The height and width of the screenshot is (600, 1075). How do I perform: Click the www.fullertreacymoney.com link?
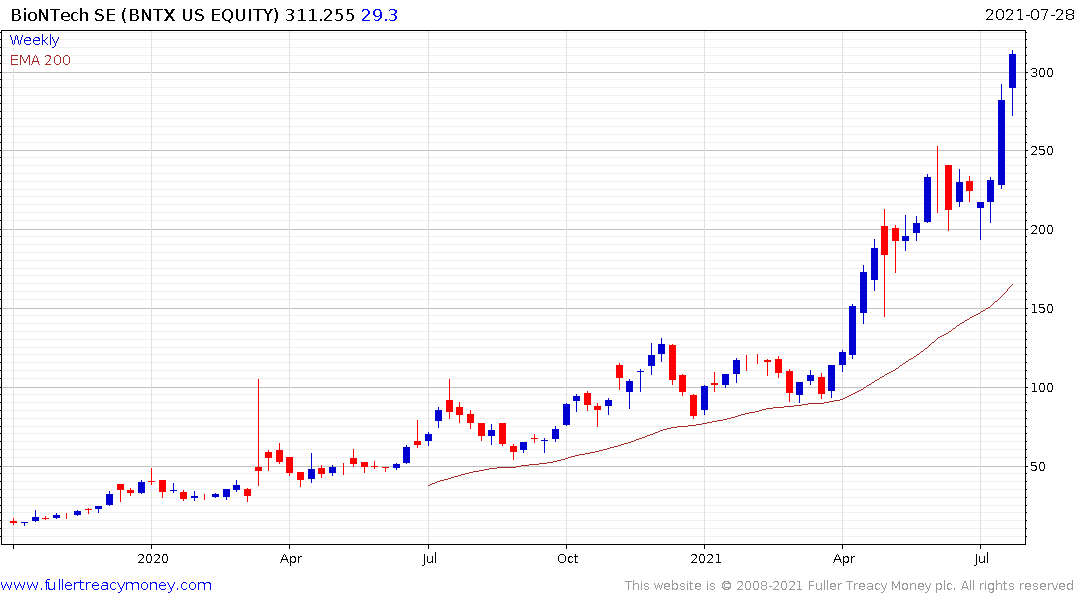coord(106,585)
